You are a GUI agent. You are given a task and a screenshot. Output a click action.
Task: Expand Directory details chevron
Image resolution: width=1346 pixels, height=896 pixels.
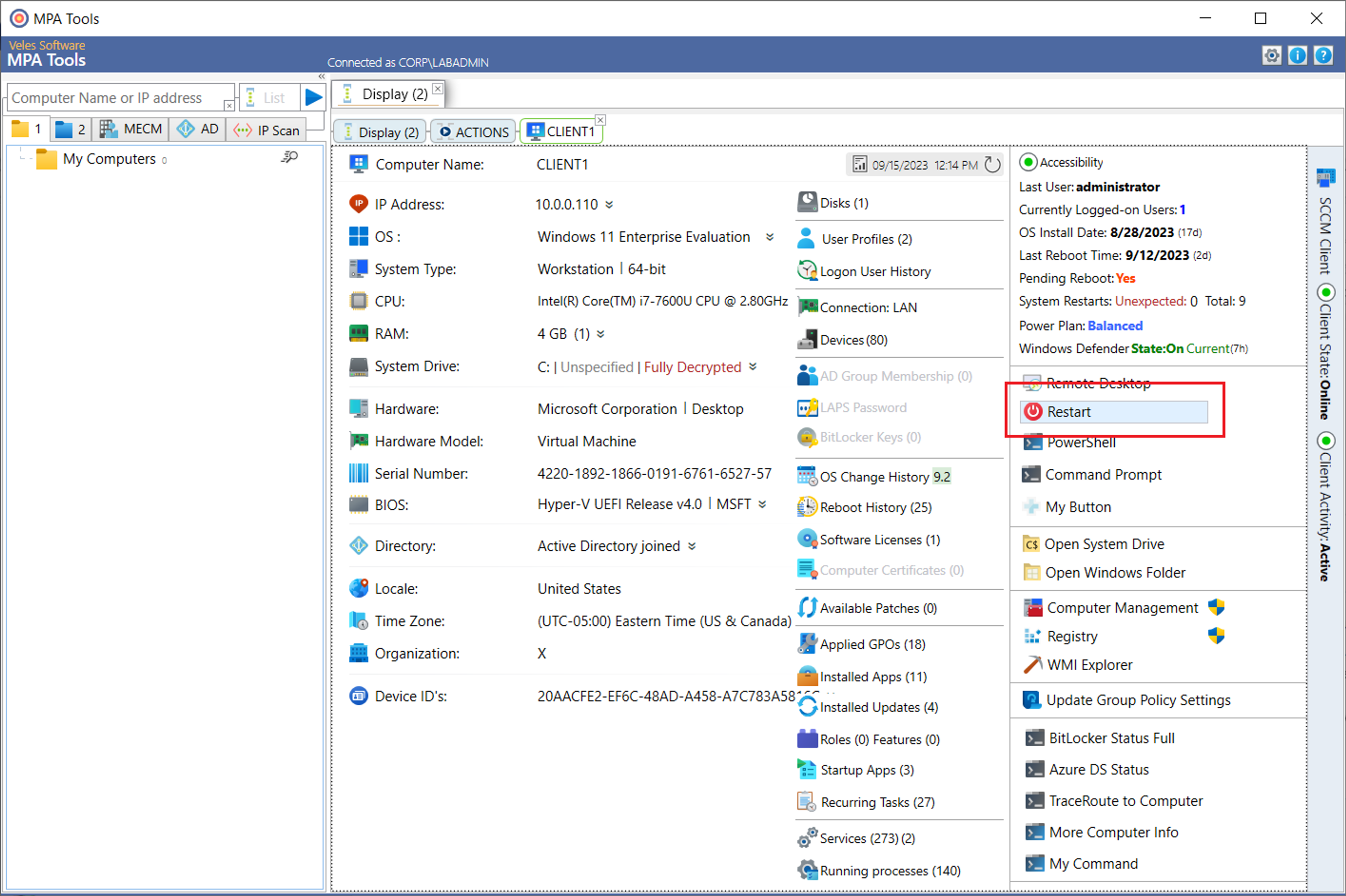click(x=692, y=546)
